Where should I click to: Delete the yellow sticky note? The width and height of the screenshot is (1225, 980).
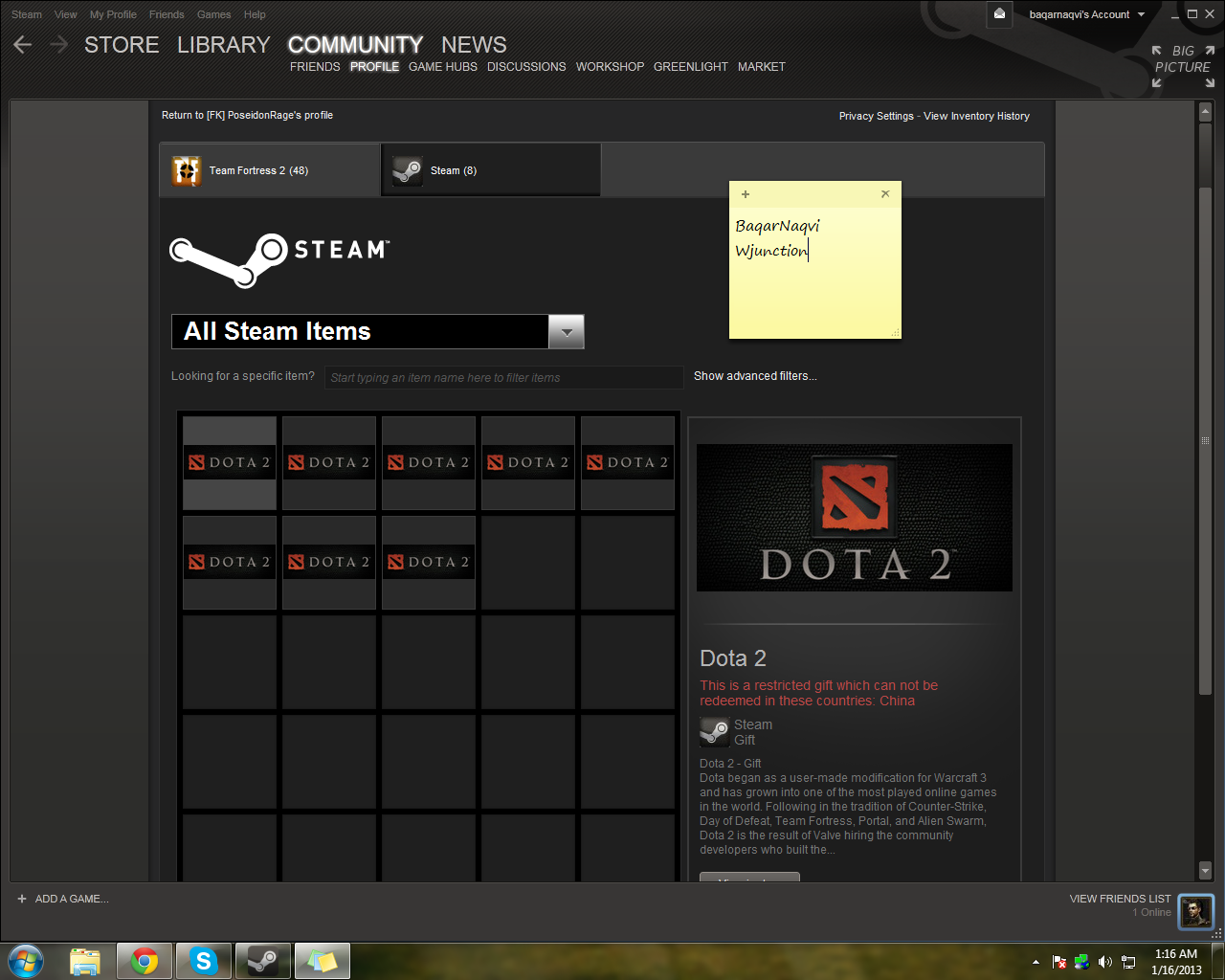click(x=885, y=193)
